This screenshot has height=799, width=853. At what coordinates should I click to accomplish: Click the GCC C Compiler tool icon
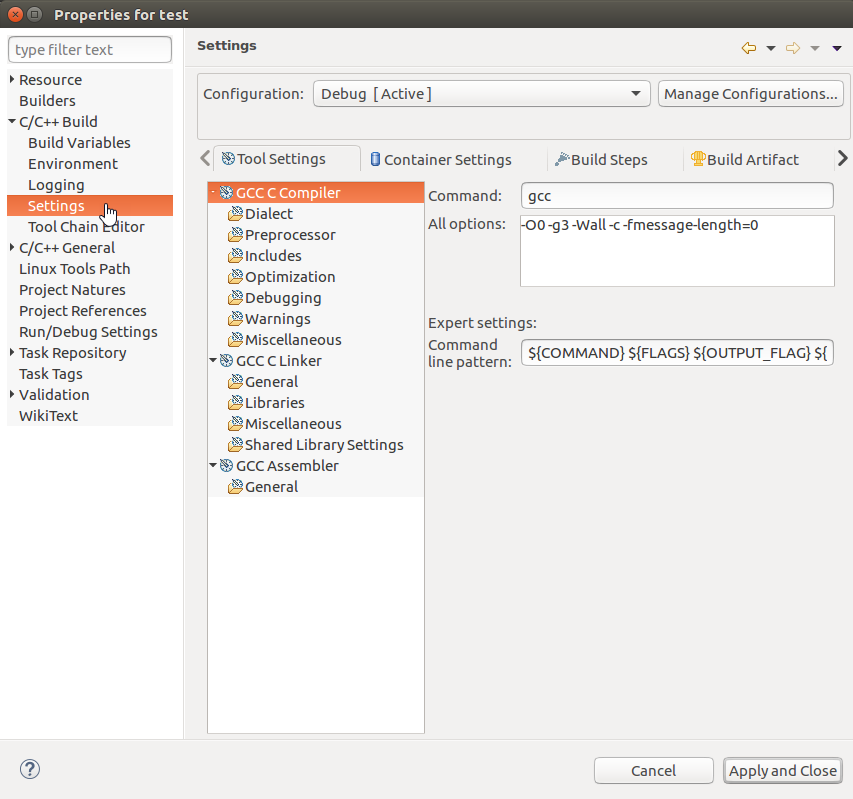(x=226, y=193)
